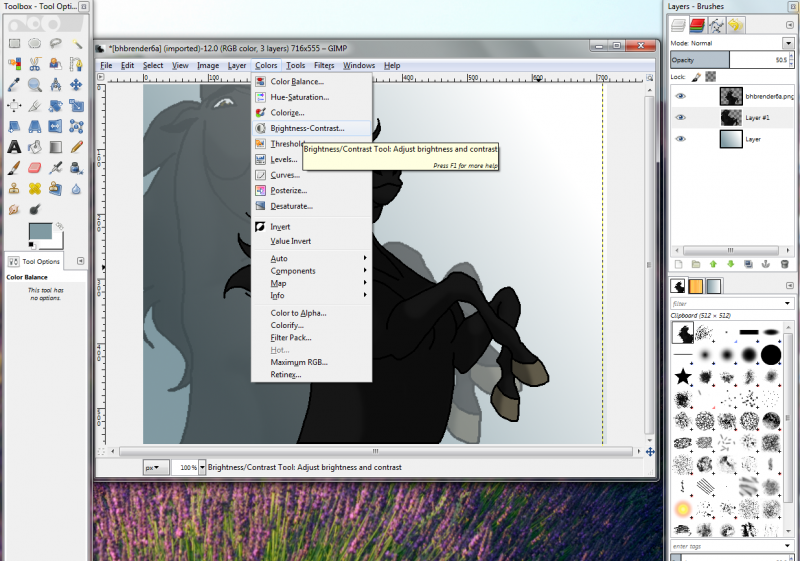Open the 100% zoom dropdown

(202, 467)
